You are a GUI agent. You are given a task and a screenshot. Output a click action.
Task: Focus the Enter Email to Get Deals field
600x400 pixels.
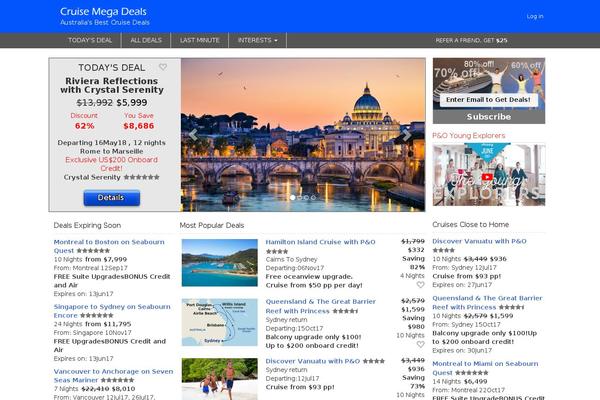pos(489,100)
